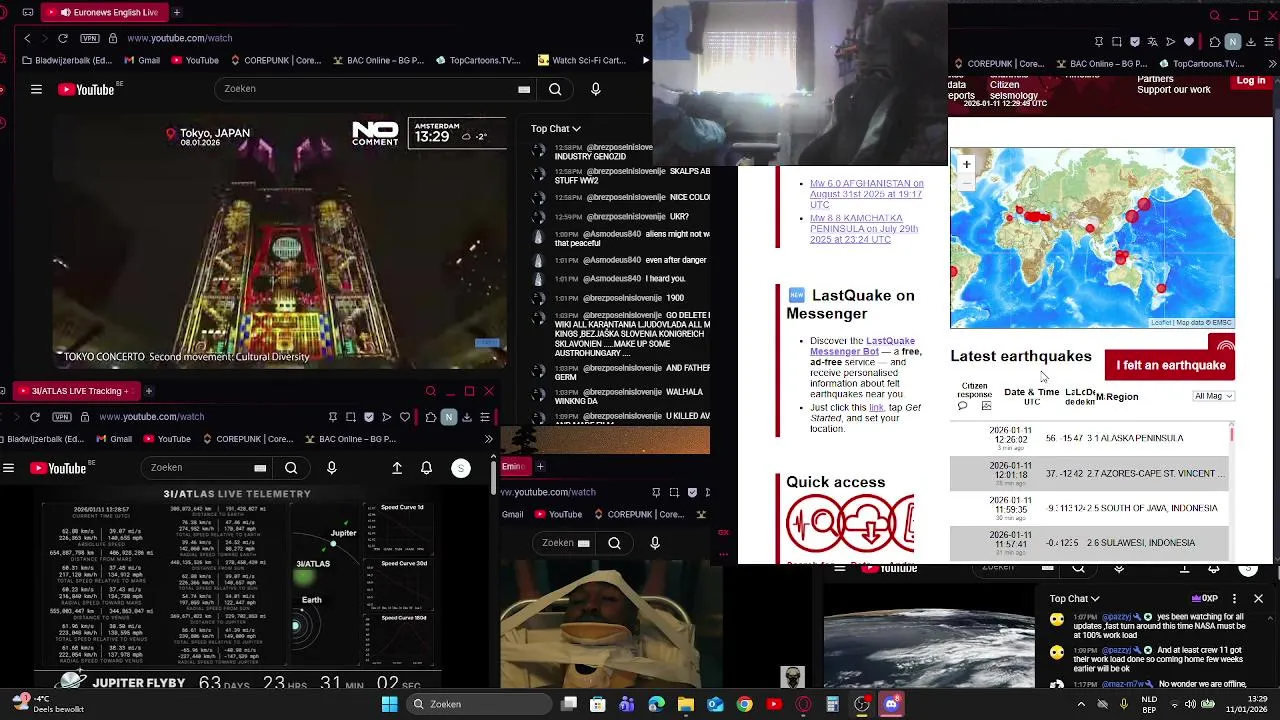The width and height of the screenshot is (1280, 720).
Task: Open virtual keyboard icon in Euronews search box
Action: coord(524,89)
